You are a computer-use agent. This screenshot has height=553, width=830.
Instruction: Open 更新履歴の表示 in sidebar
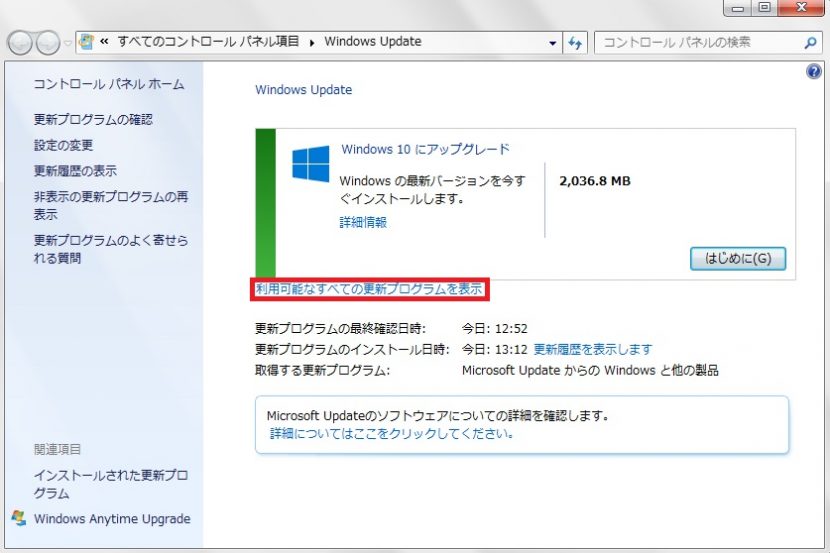(75, 171)
